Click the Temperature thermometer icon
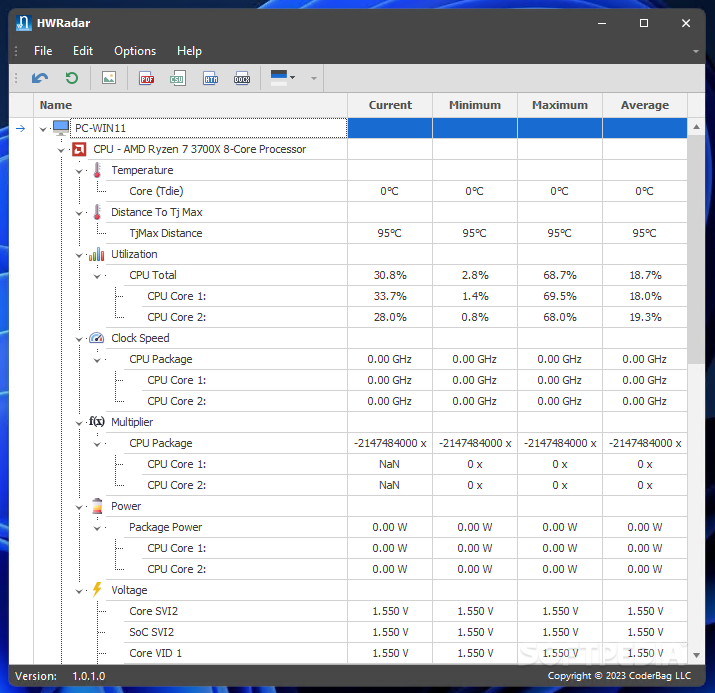Screen dimensions: 715x693 click(x=97, y=170)
